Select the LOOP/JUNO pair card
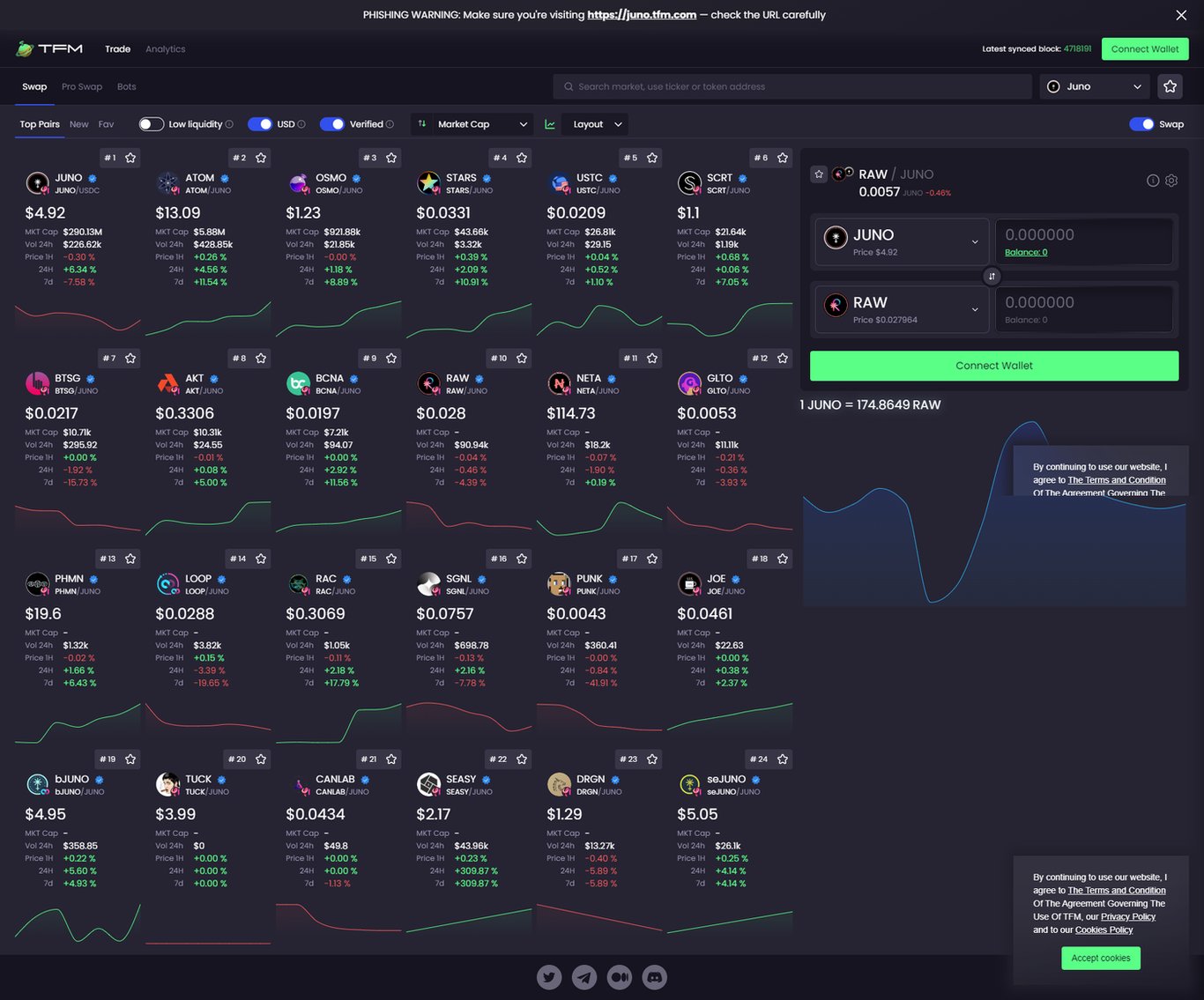The height and width of the screenshot is (1000, 1204). (x=208, y=644)
